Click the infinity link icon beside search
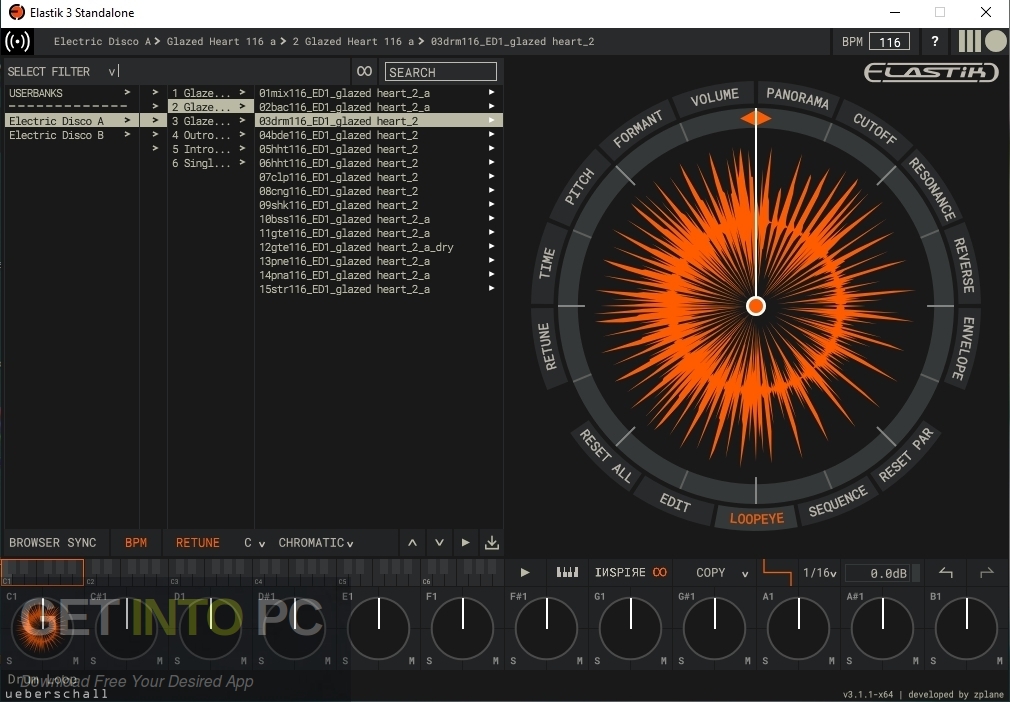The height and width of the screenshot is (702, 1010). point(364,71)
